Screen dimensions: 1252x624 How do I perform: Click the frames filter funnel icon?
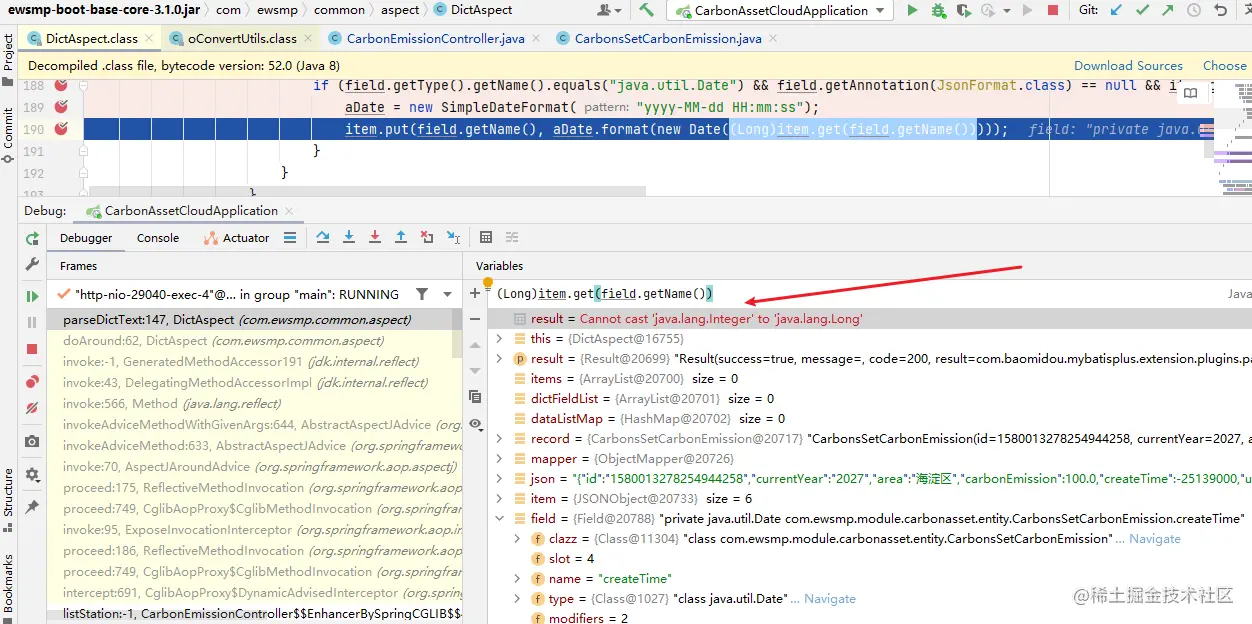[422, 294]
